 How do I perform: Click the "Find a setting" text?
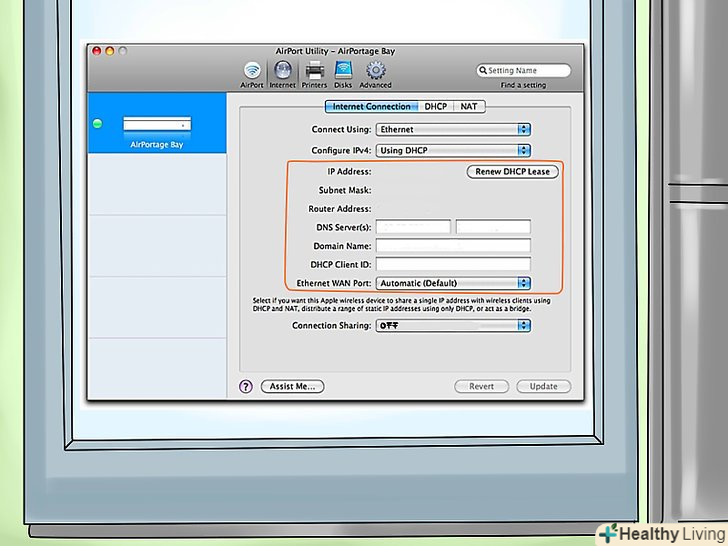click(x=523, y=85)
